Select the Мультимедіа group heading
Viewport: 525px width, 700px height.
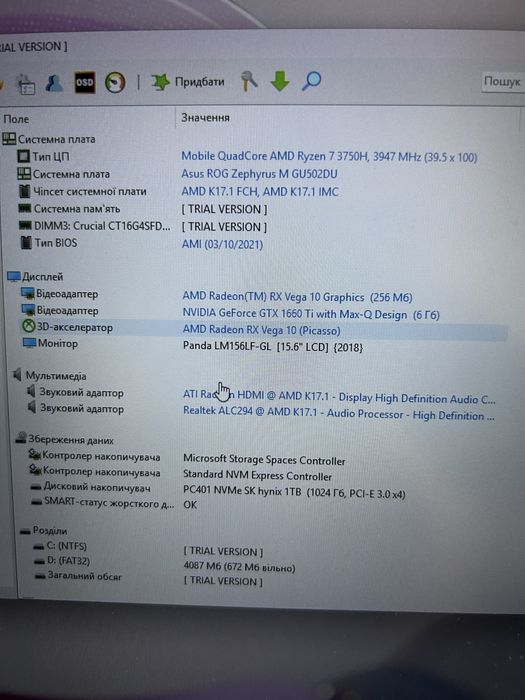pos(49,375)
